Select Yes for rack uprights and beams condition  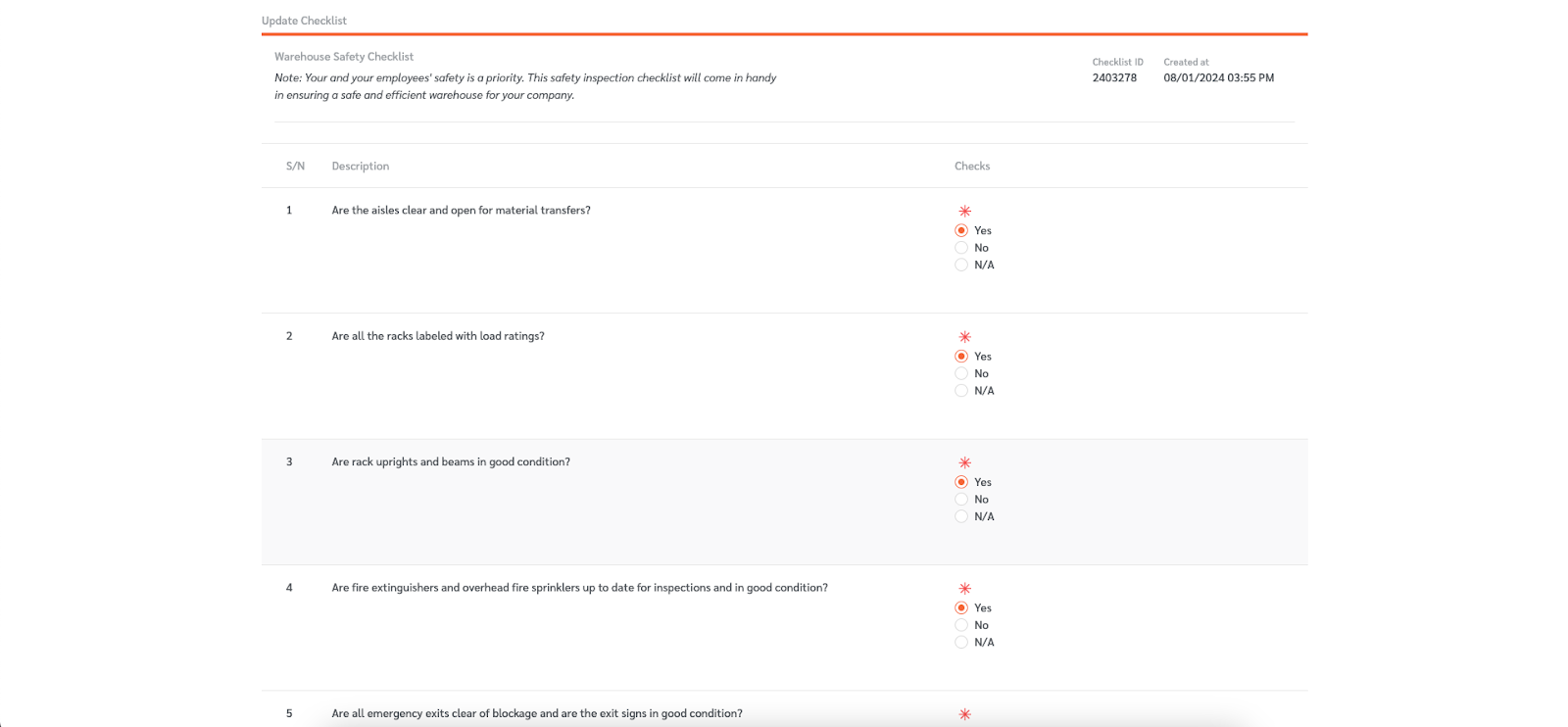tap(961, 482)
